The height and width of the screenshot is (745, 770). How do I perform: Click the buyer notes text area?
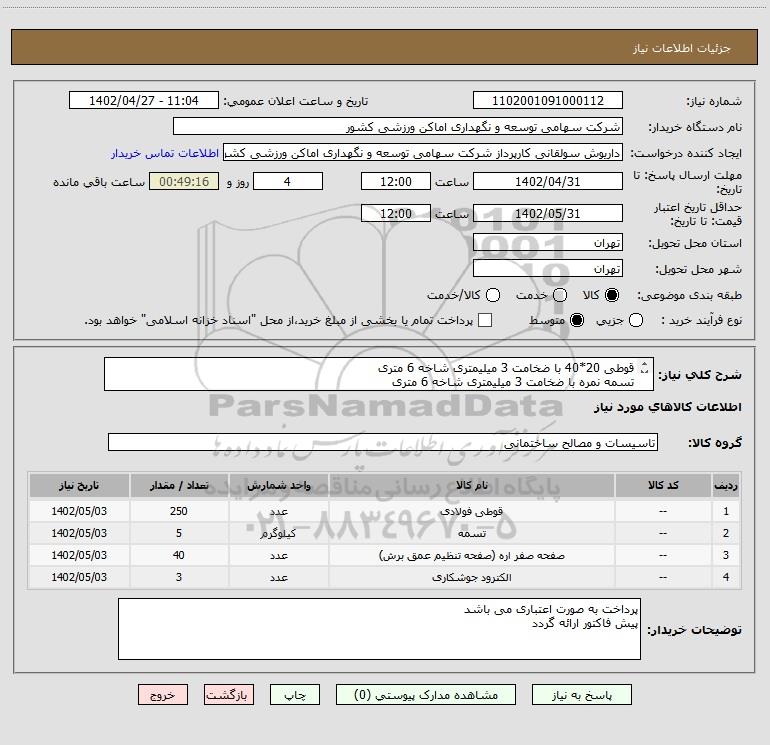pos(379,629)
